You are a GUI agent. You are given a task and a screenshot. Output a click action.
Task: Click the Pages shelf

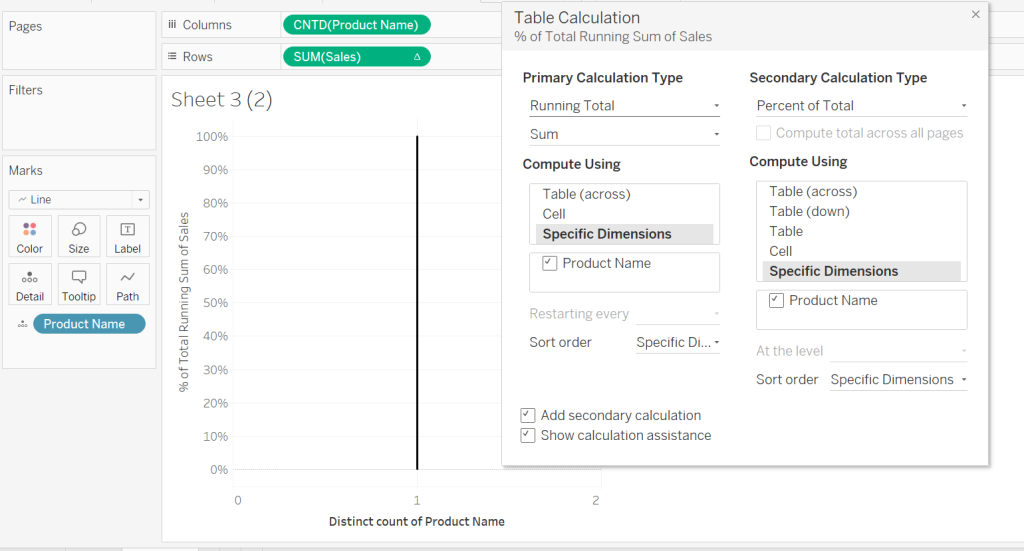79,40
